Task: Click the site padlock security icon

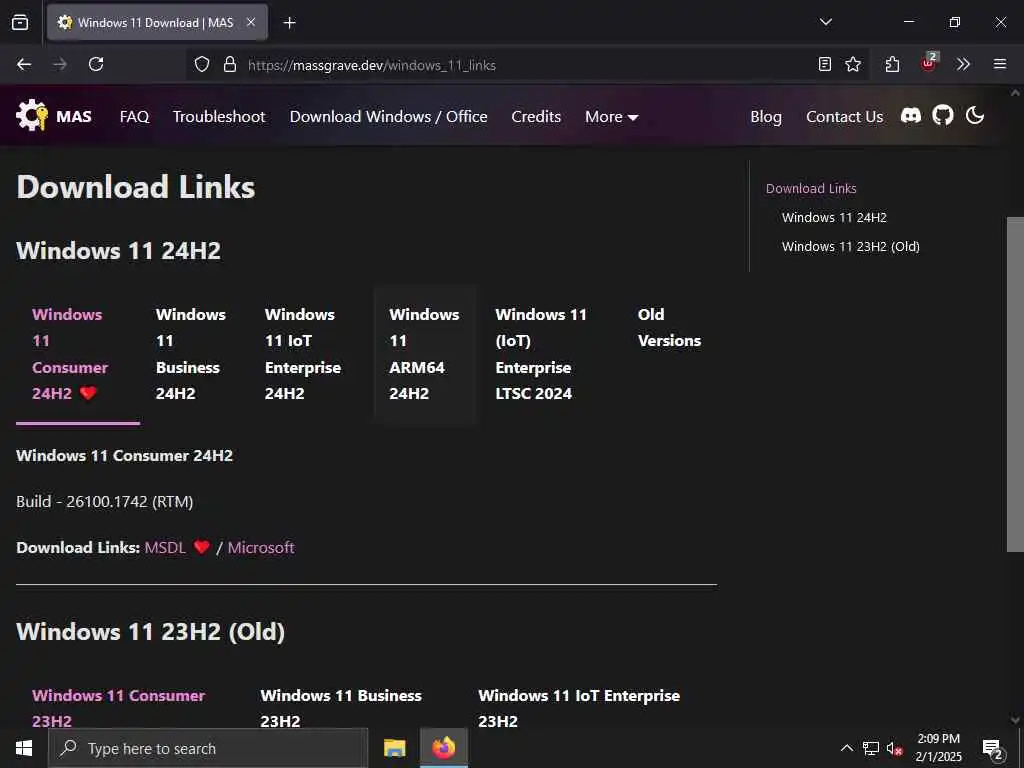Action: tap(229, 64)
